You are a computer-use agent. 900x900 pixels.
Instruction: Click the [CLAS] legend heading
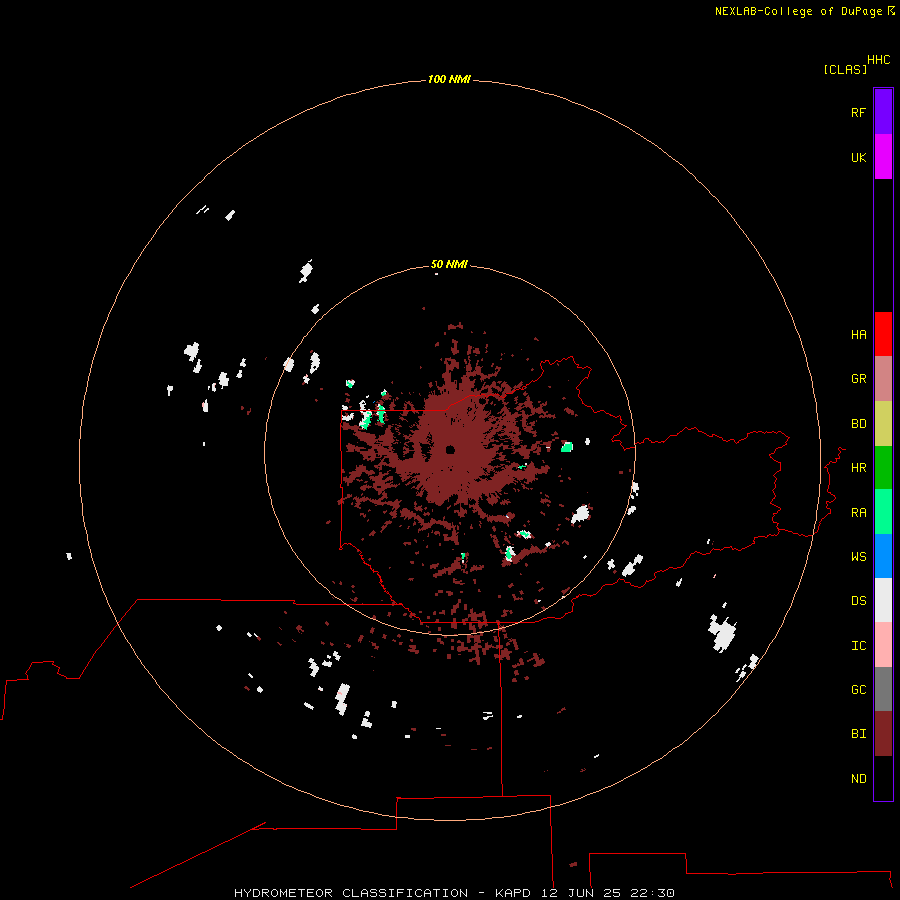tap(845, 69)
